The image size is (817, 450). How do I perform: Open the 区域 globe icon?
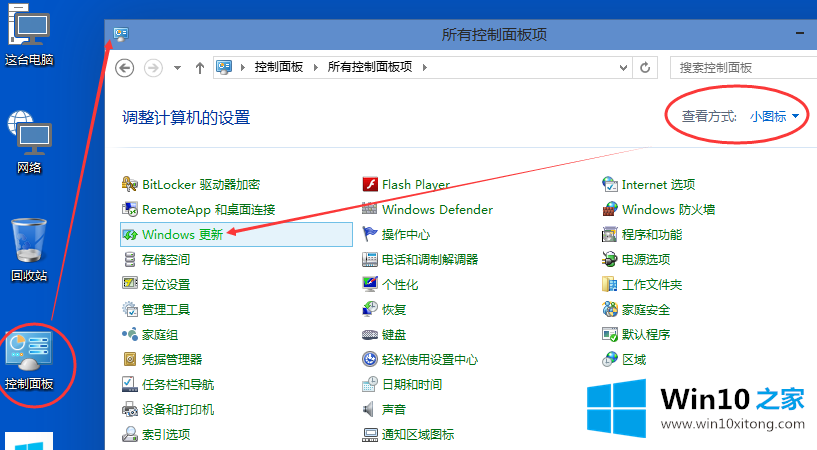[610, 359]
